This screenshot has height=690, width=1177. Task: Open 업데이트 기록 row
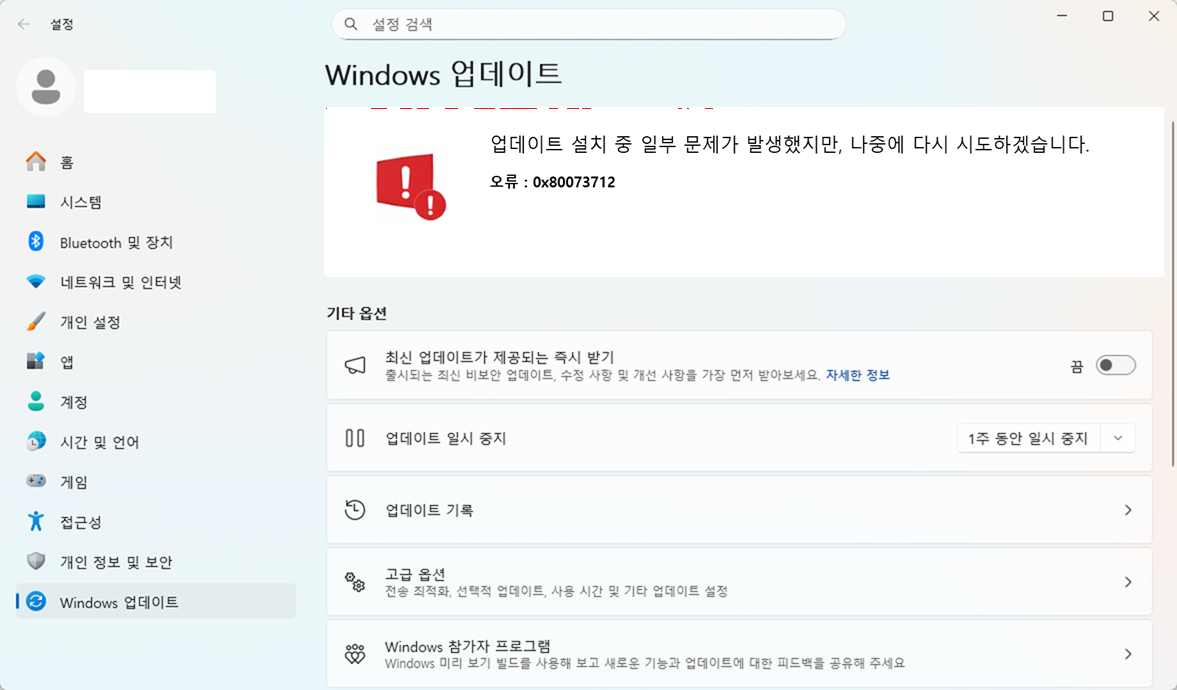pyautogui.click(x=739, y=510)
